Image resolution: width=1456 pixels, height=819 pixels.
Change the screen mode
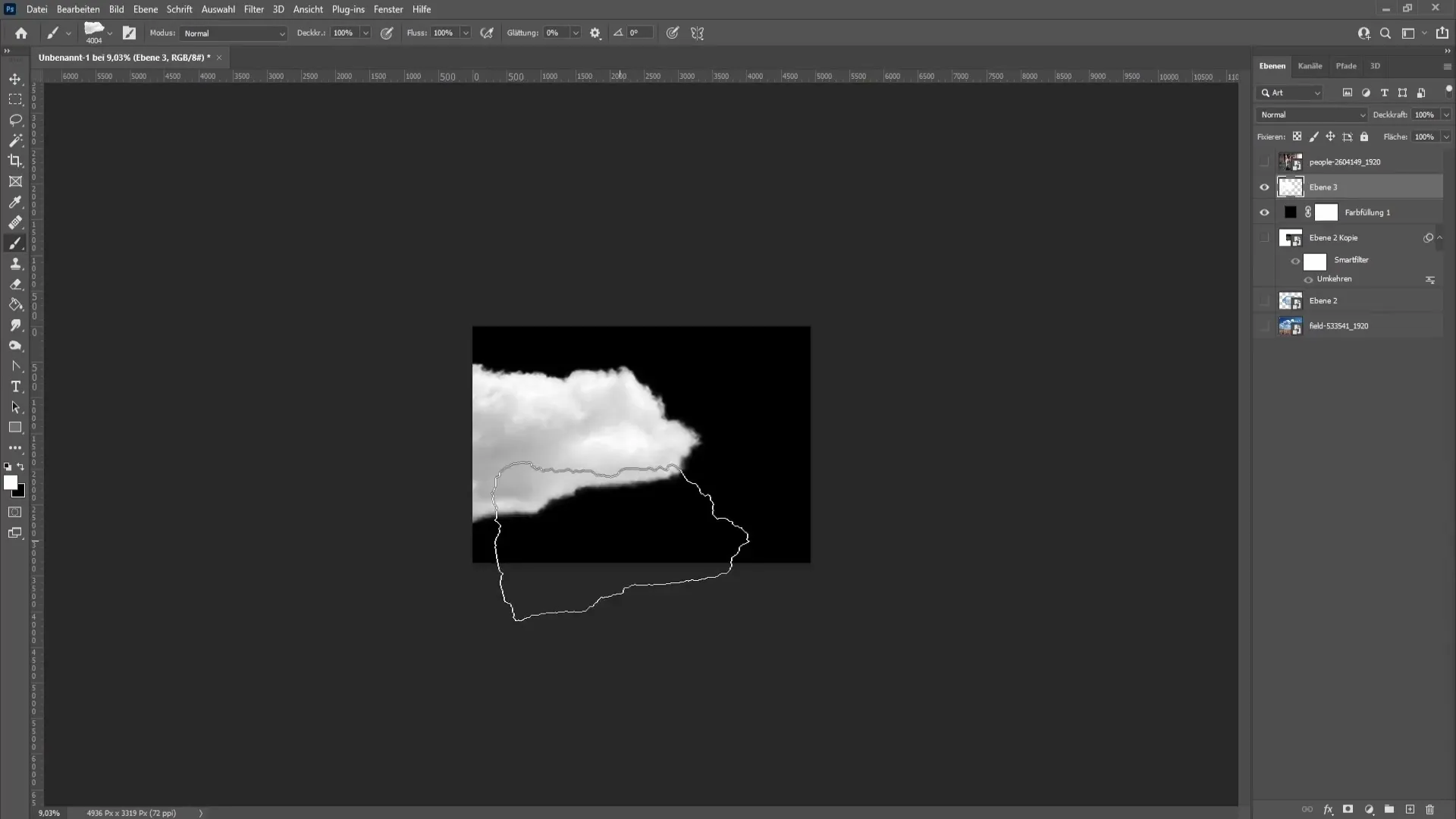point(15,533)
